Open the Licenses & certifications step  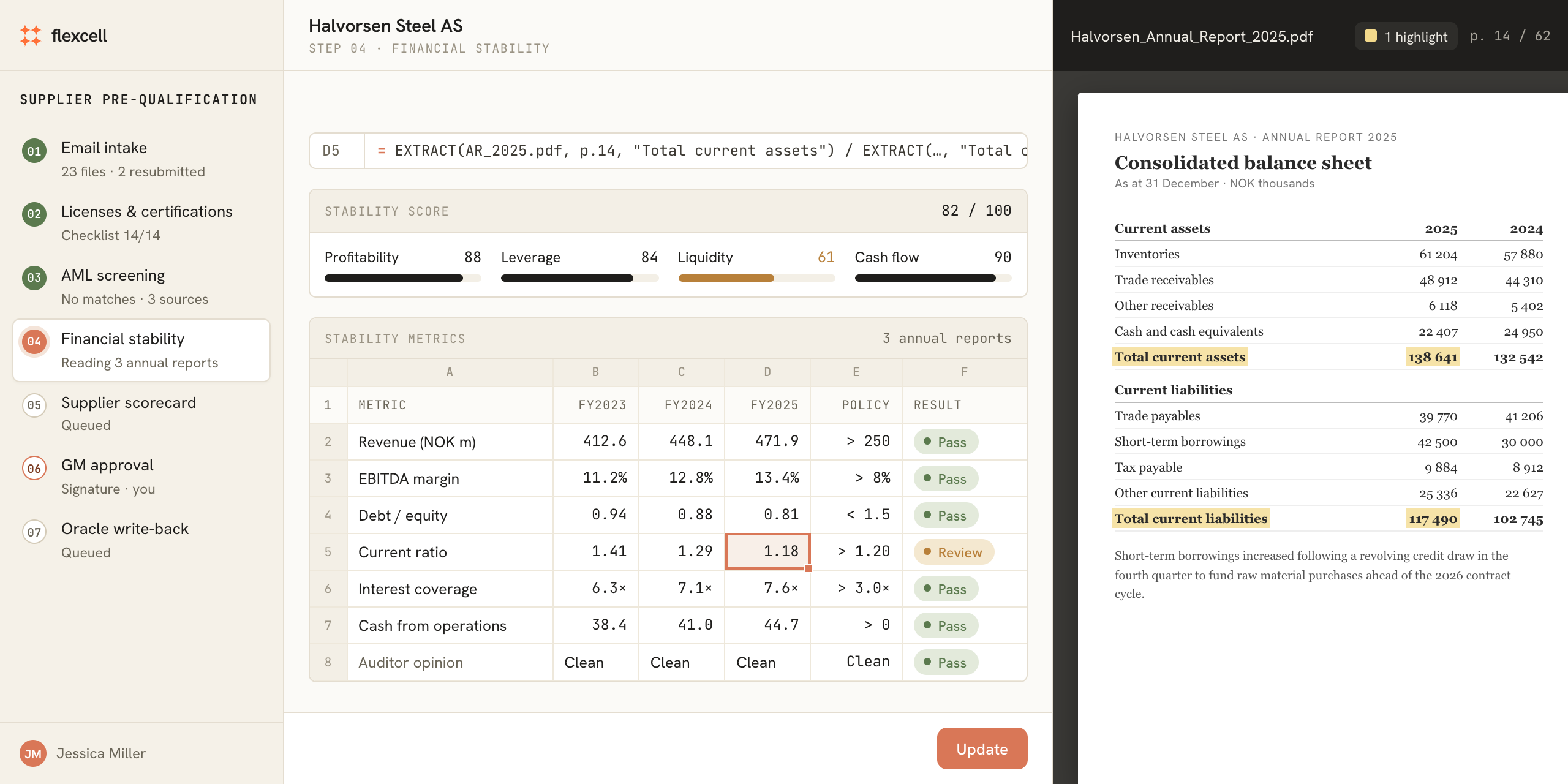coord(141,223)
